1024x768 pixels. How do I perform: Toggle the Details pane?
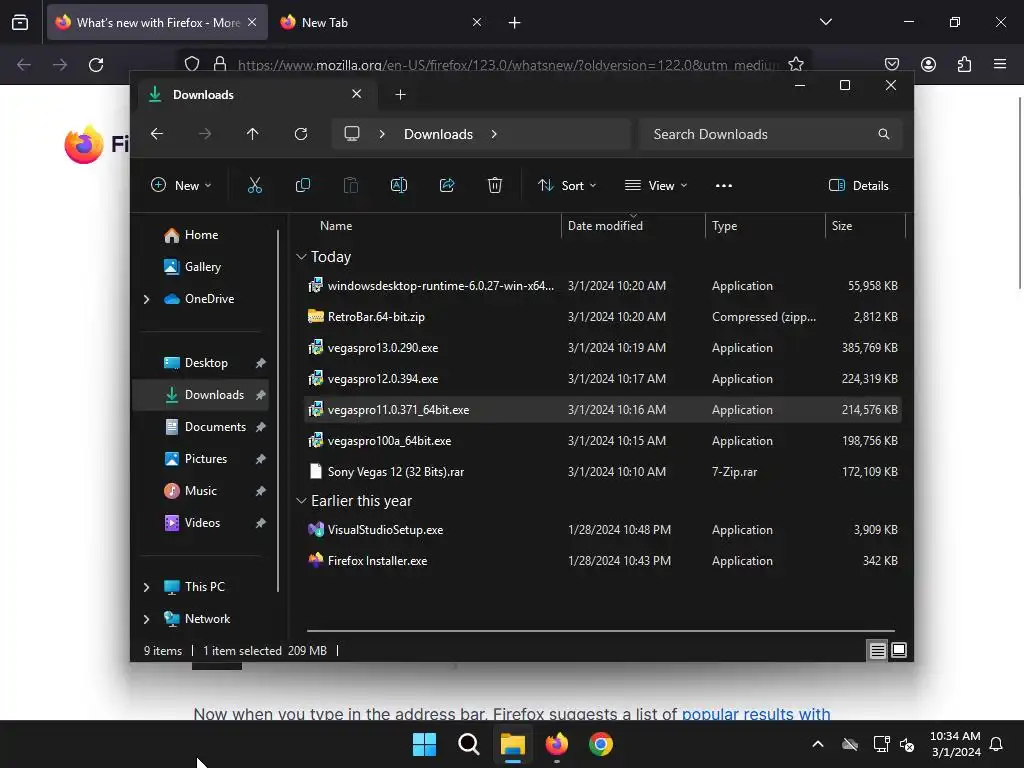(858, 185)
